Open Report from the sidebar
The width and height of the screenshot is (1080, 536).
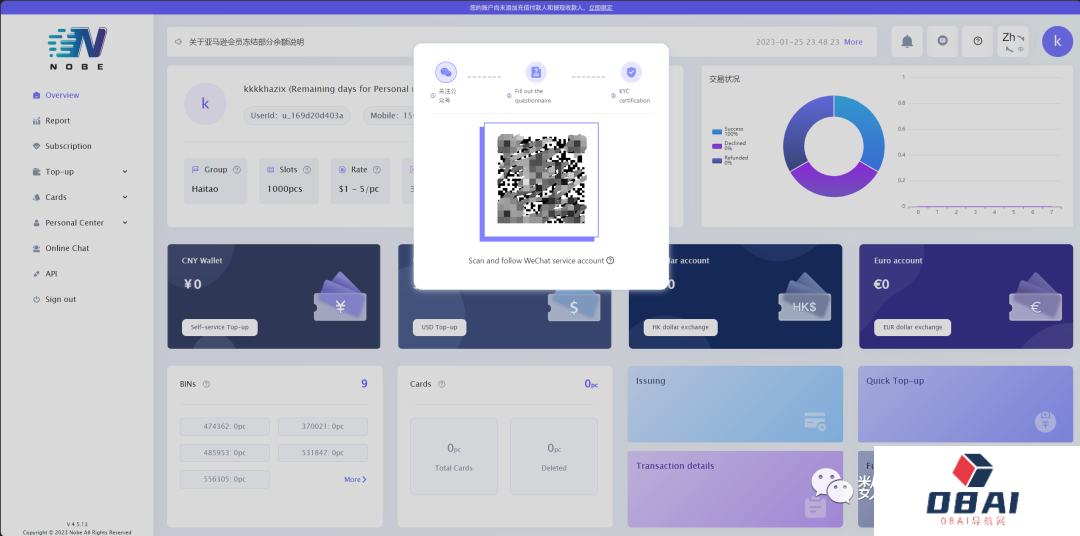click(x=58, y=121)
